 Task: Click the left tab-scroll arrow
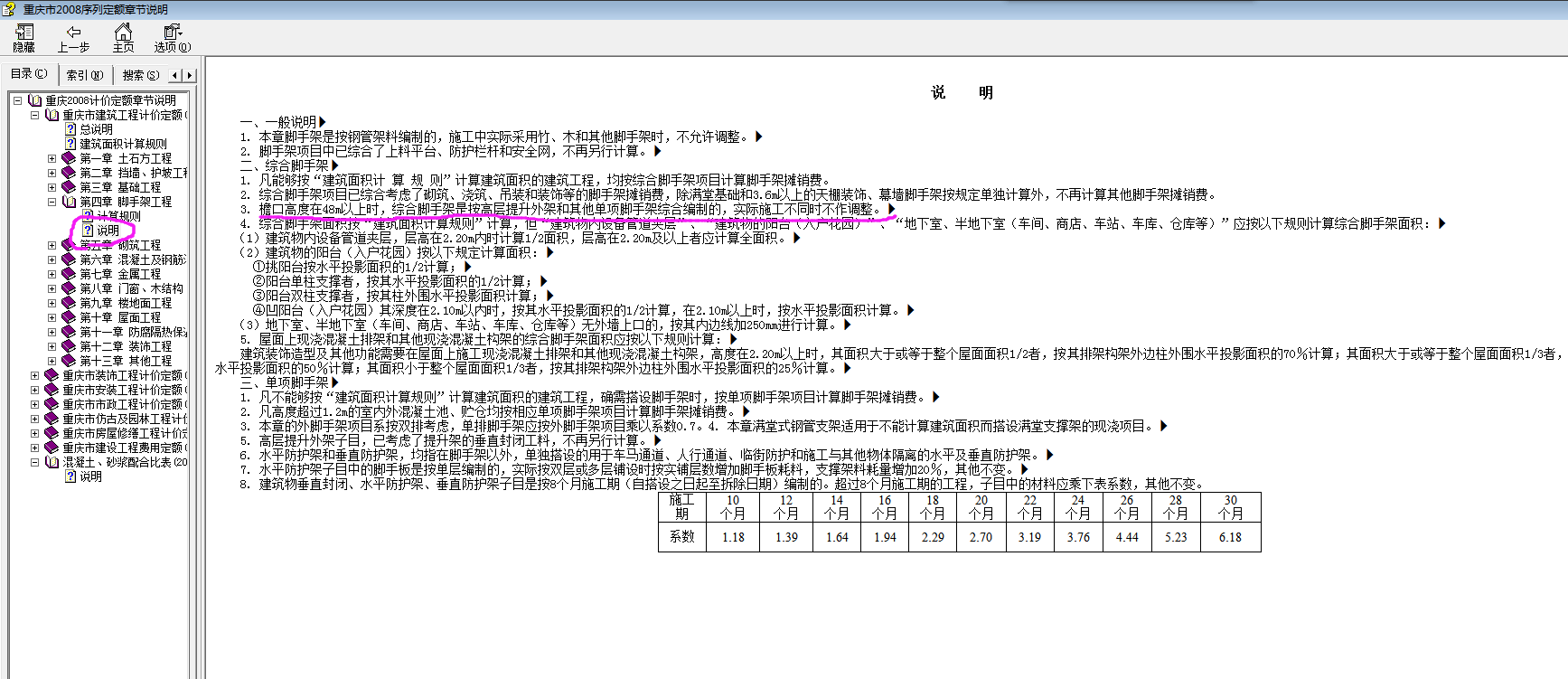tap(174, 75)
